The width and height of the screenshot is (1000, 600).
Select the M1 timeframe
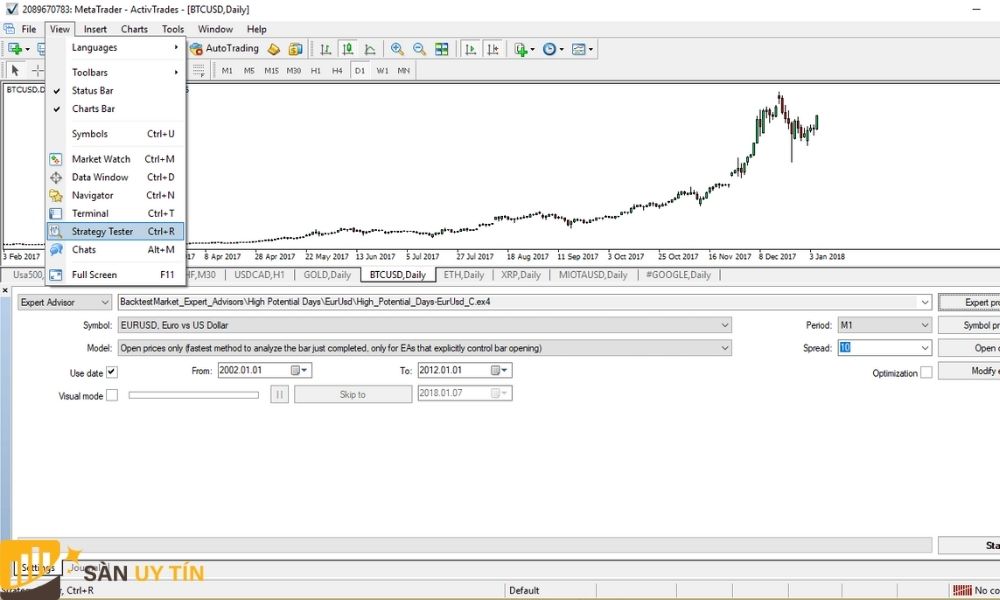pyautogui.click(x=227, y=71)
